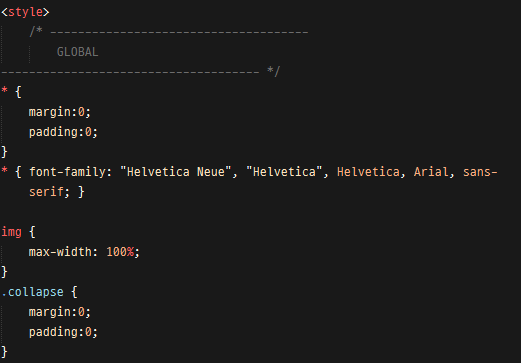
Task: Click padding:0 inside the collapse rule
Action: tap(63, 332)
